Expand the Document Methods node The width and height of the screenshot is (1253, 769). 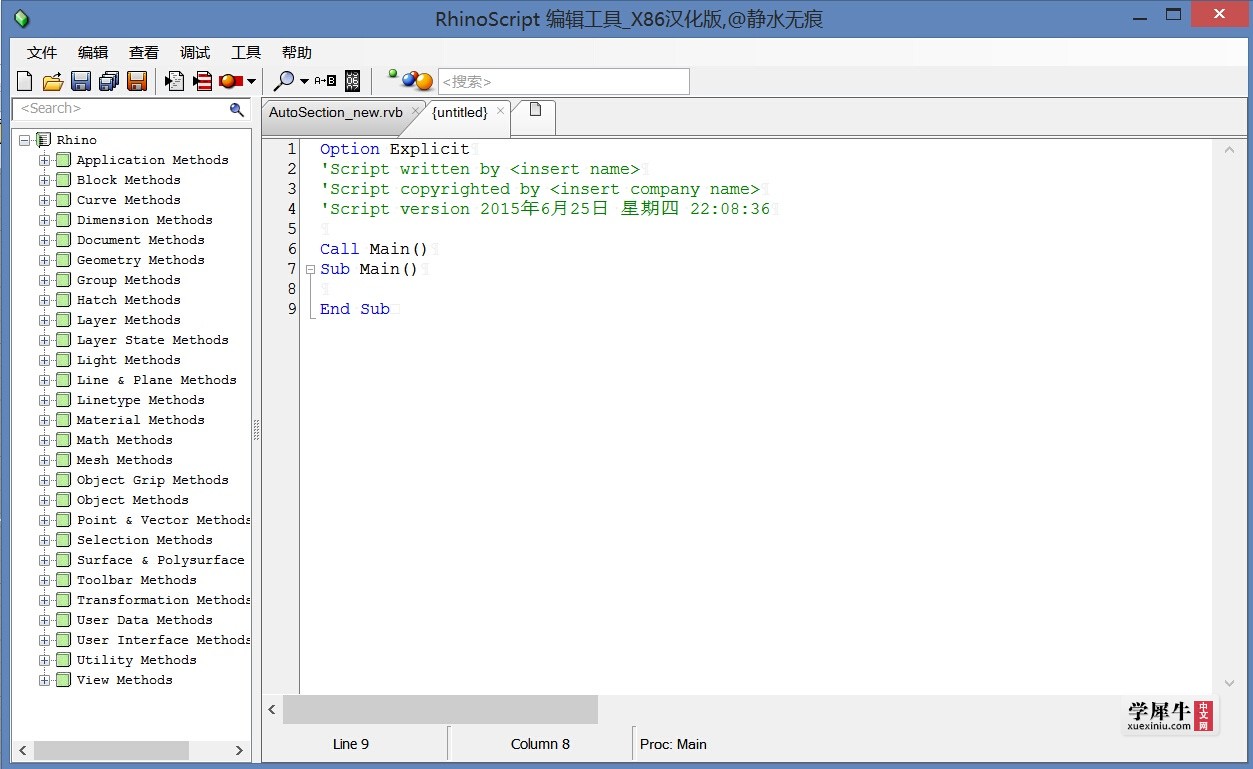(44, 240)
